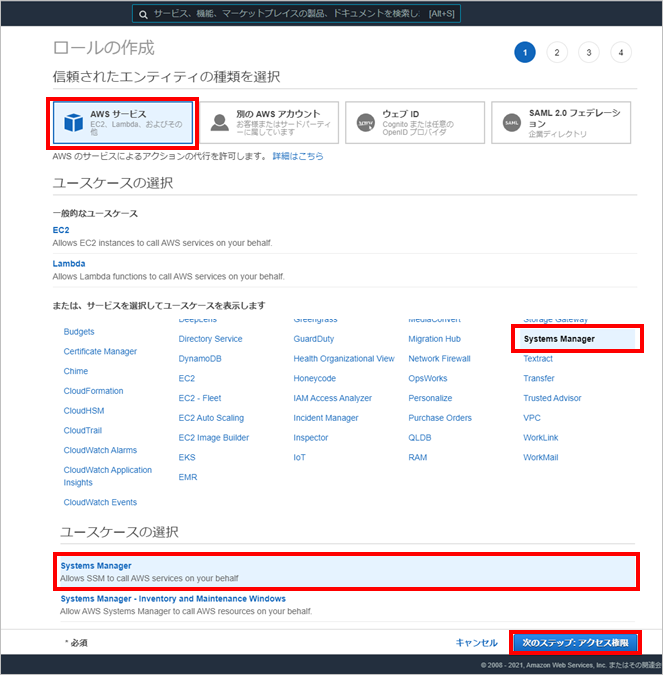
Task: Select the EC2 - Fleet service
Action: (x=200, y=398)
